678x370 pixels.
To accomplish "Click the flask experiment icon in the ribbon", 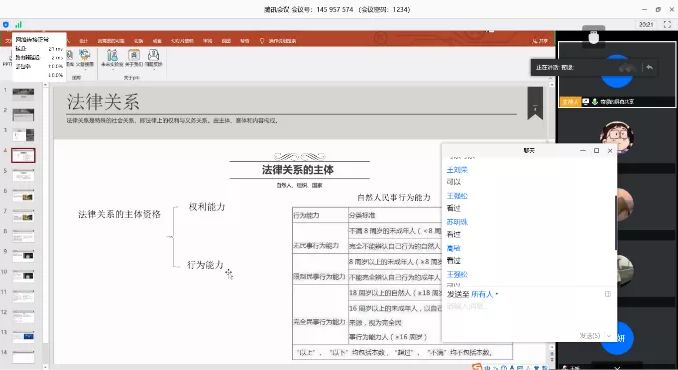I will (112, 55).
